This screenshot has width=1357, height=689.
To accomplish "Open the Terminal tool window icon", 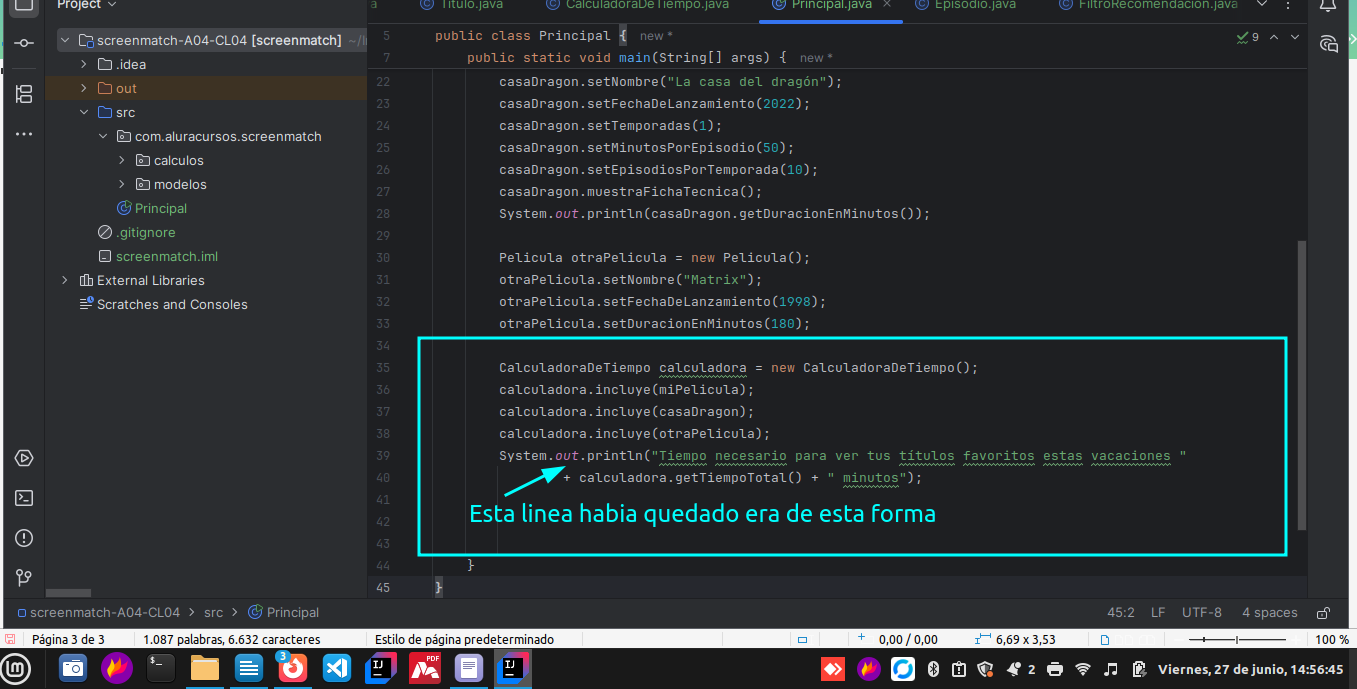I will 24,498.
